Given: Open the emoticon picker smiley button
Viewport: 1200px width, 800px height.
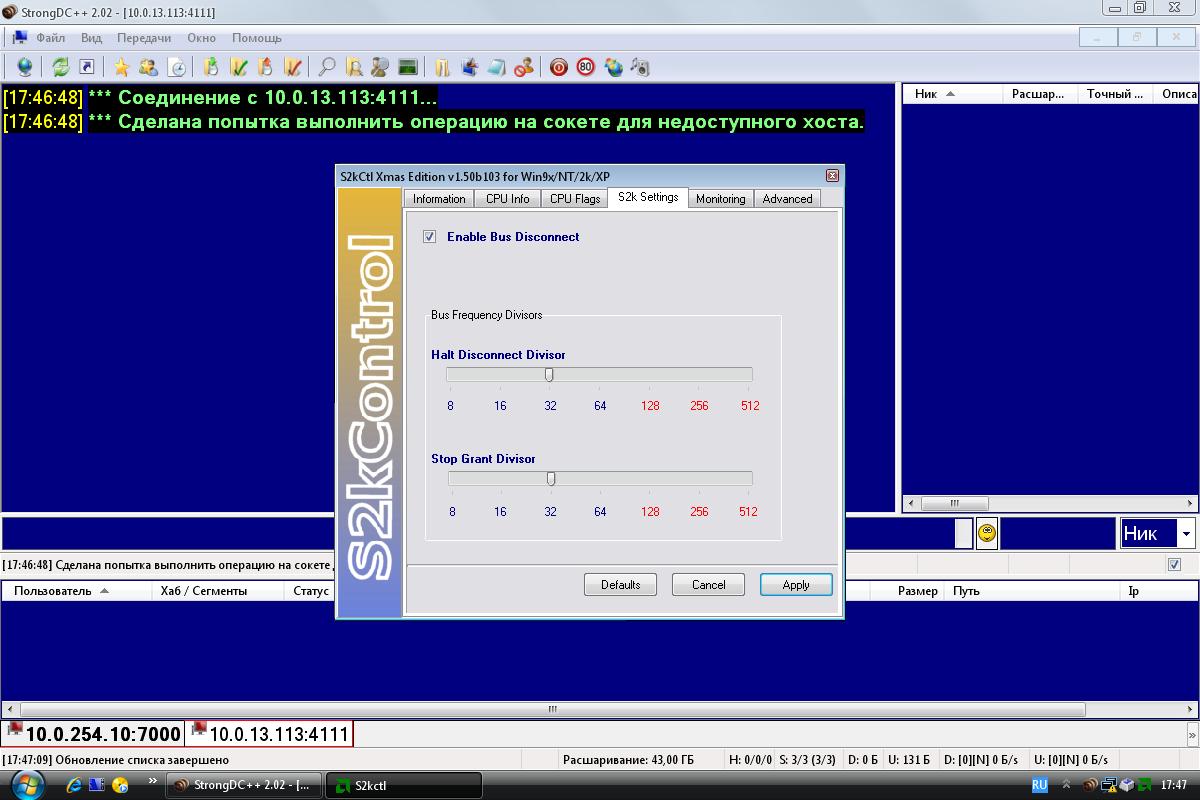Looking at the screenshot, I should [987, 534].
